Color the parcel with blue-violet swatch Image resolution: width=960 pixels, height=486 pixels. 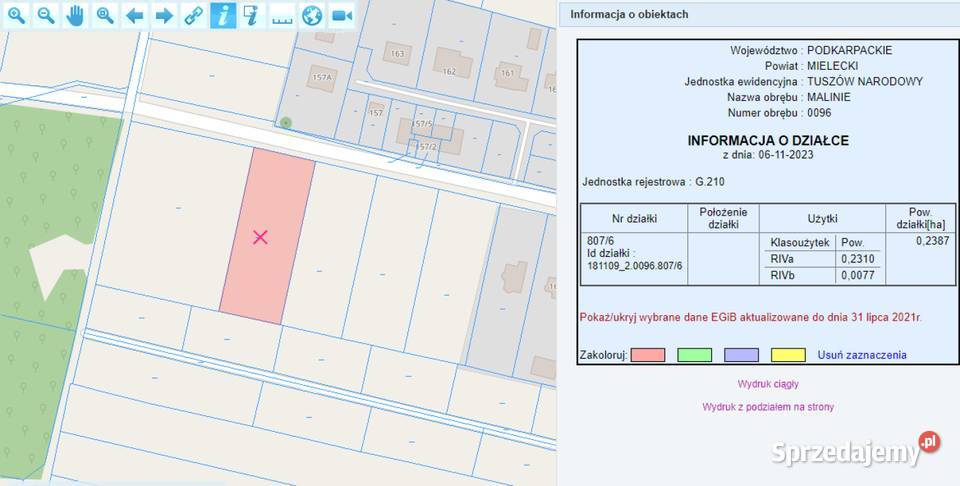(741, 355)
